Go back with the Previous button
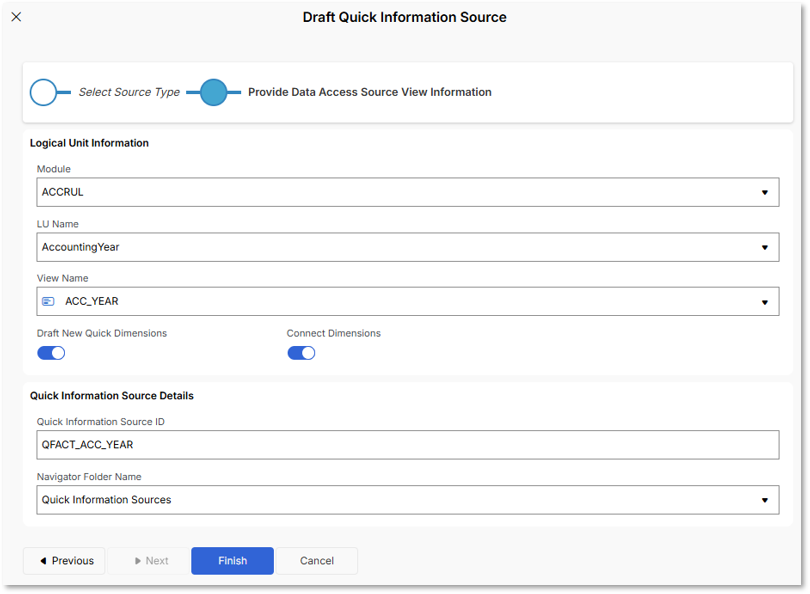This screenshot has width=810, height=594. coord(64,561)
